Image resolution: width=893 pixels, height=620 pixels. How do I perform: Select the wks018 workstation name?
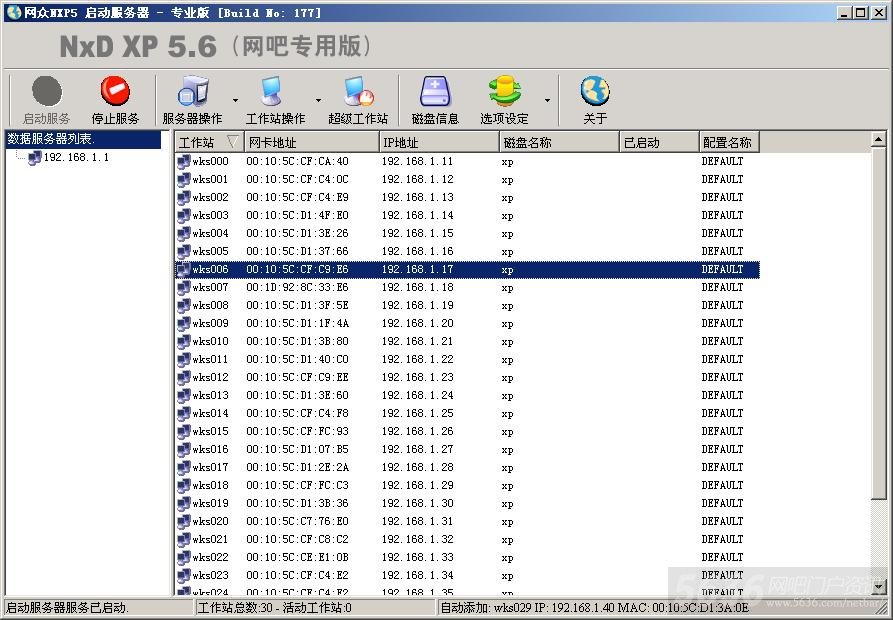pyautogui.click(x=210, y=486)
